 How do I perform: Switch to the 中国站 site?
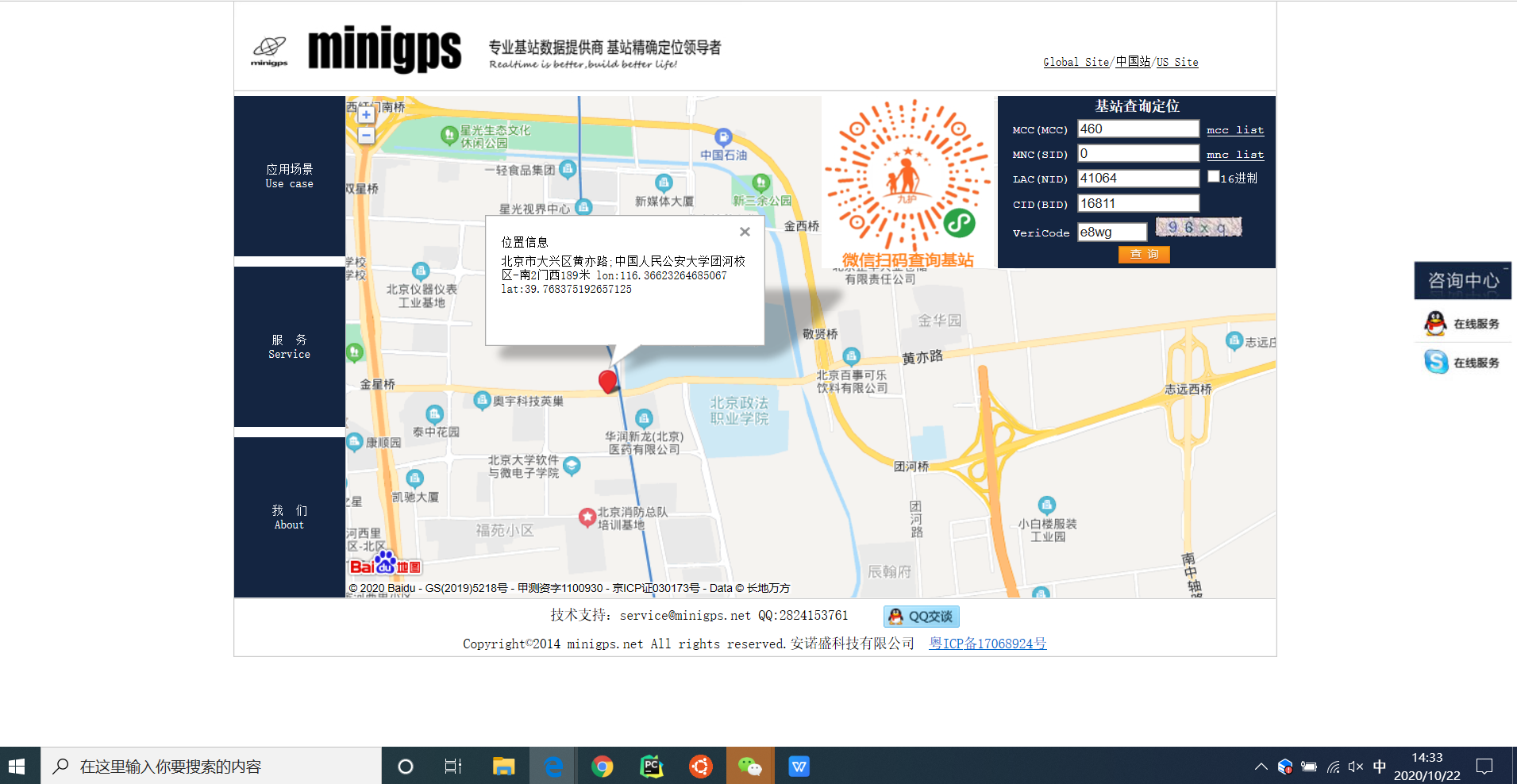click(x=1133, y=62)
